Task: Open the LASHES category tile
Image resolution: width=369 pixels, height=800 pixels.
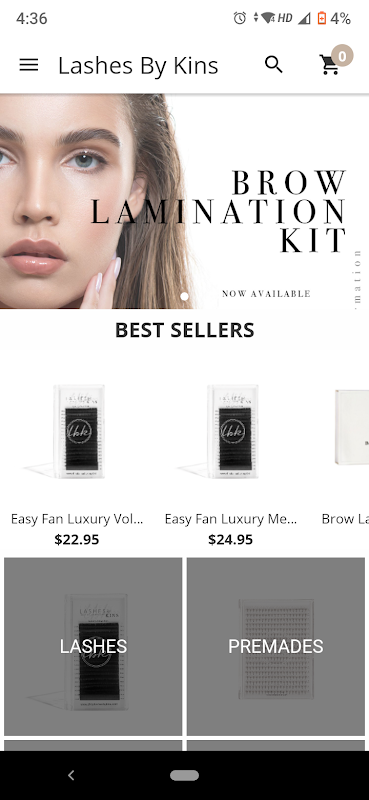Action: pyautogui.click(x=93, y=646)
